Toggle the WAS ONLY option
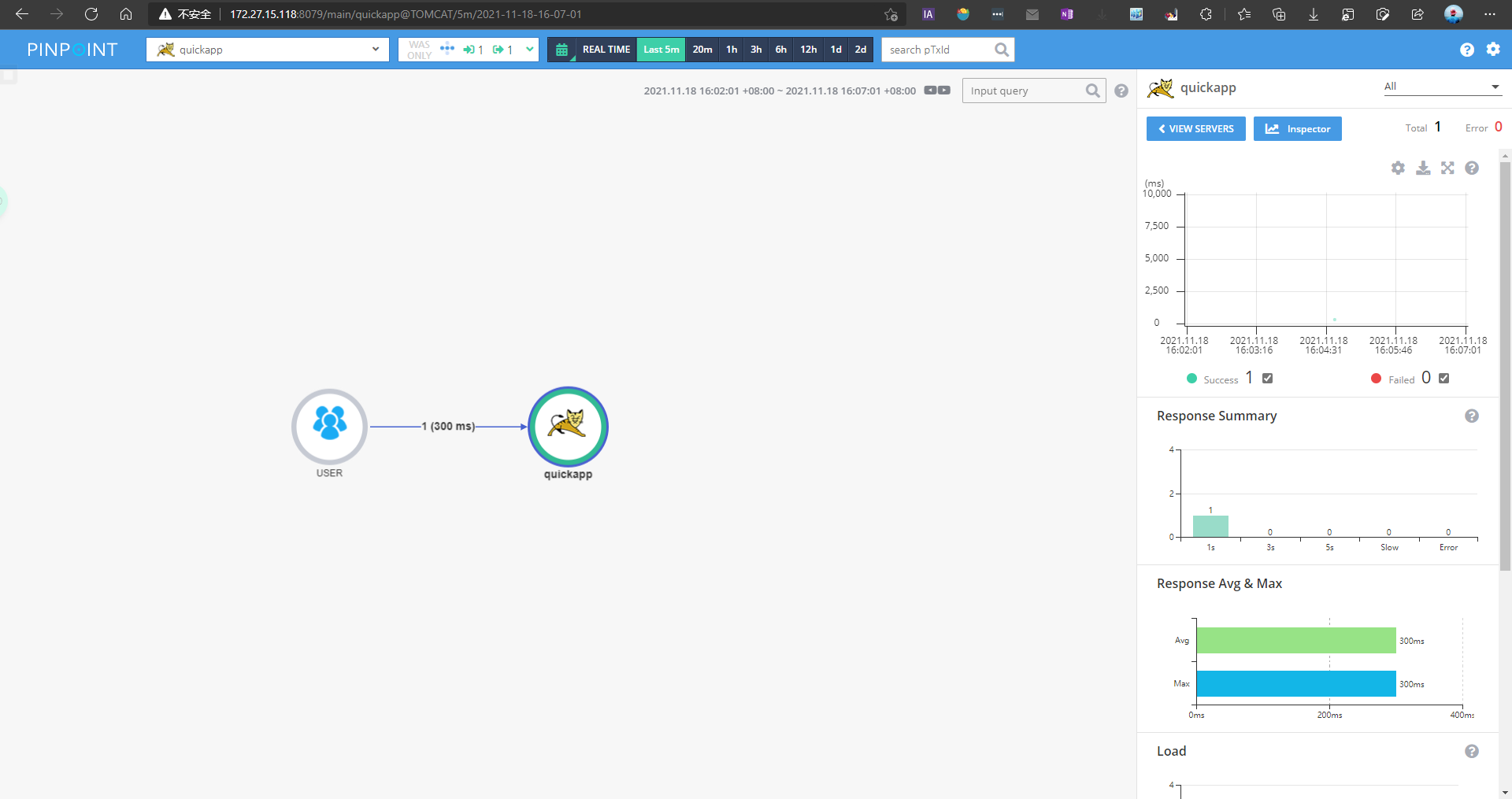 click(419, 50)
